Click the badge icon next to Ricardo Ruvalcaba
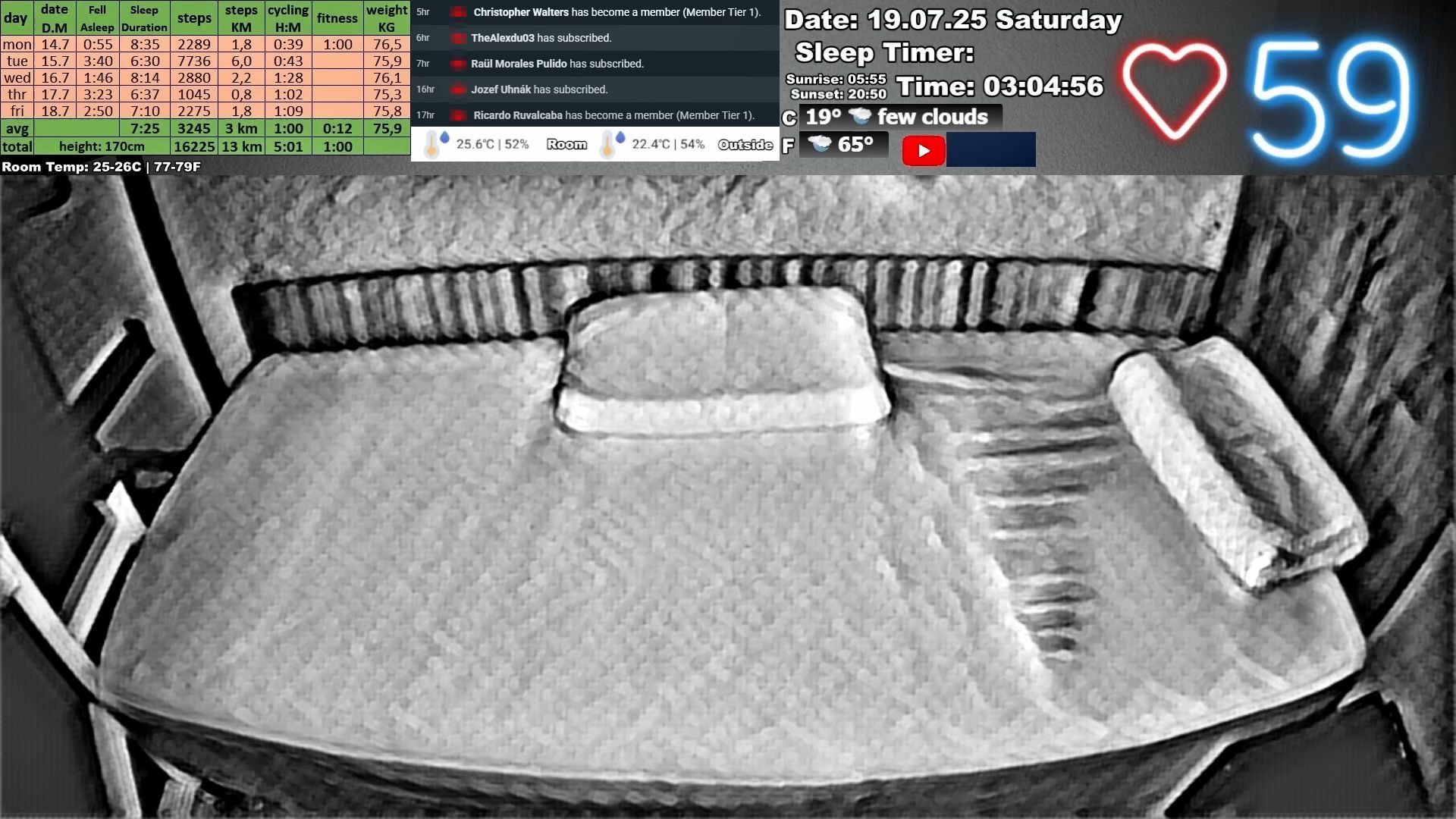This screenshot has width=1456, height=819. point(458,115)
